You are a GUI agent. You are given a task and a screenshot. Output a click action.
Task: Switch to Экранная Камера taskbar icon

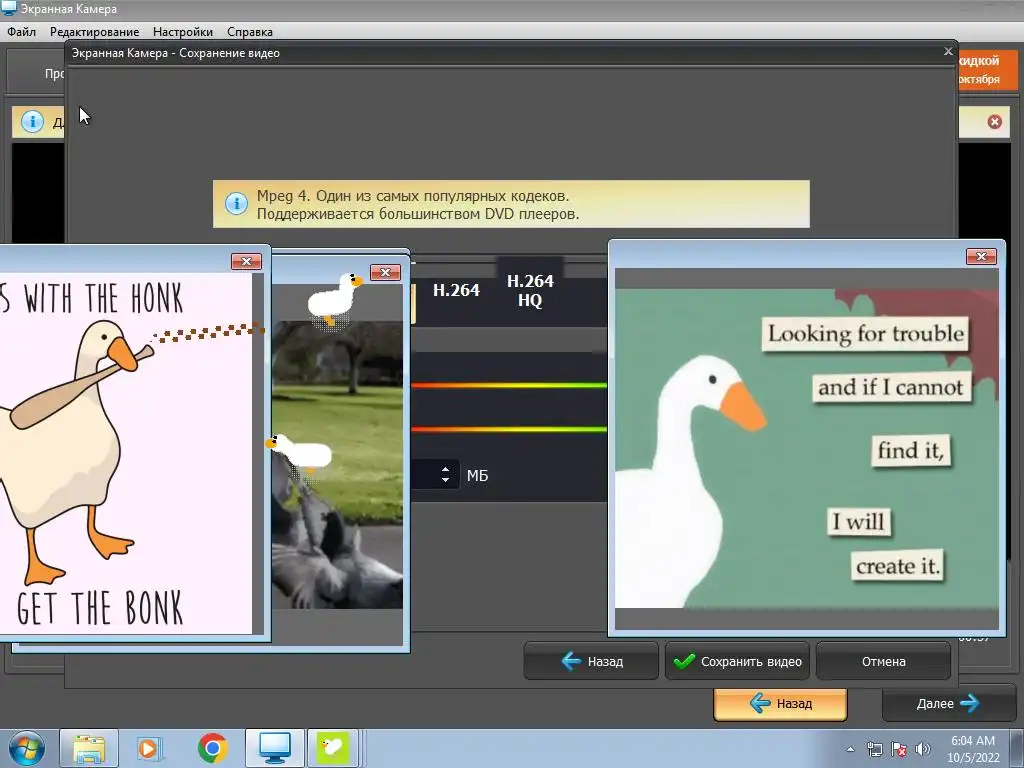[x=275, y=748]
